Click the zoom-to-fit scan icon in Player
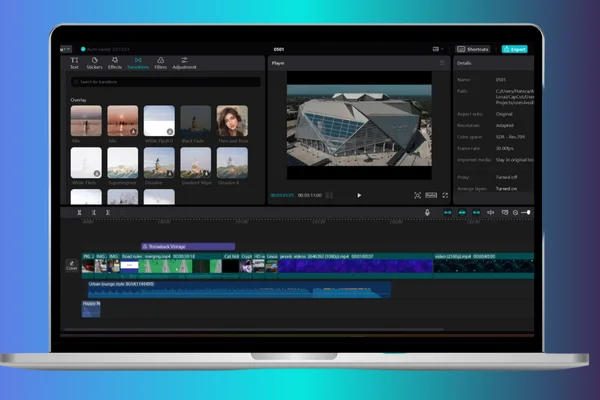 (x=417, y=195)
